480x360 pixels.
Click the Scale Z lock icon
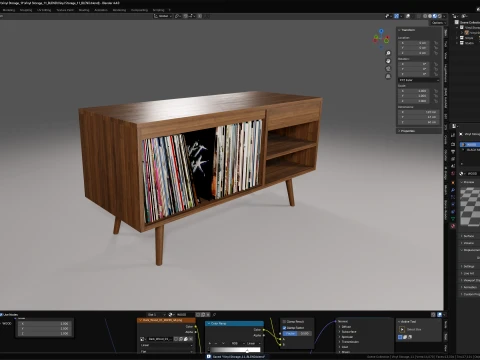point(436,101)
